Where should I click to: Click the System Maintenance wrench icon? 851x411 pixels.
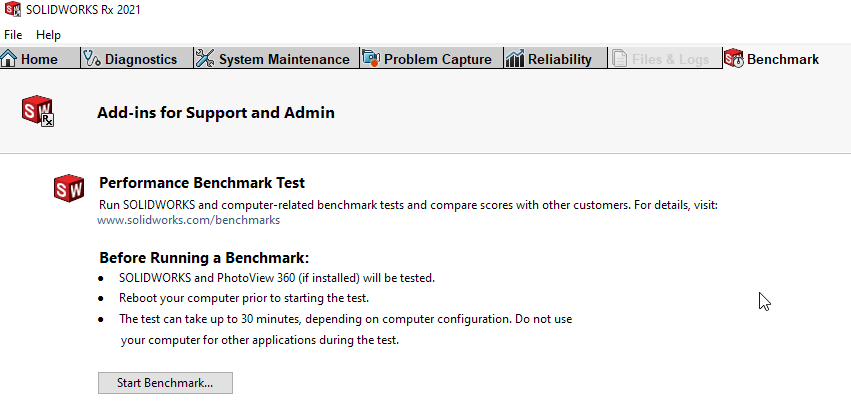(205, 59)
